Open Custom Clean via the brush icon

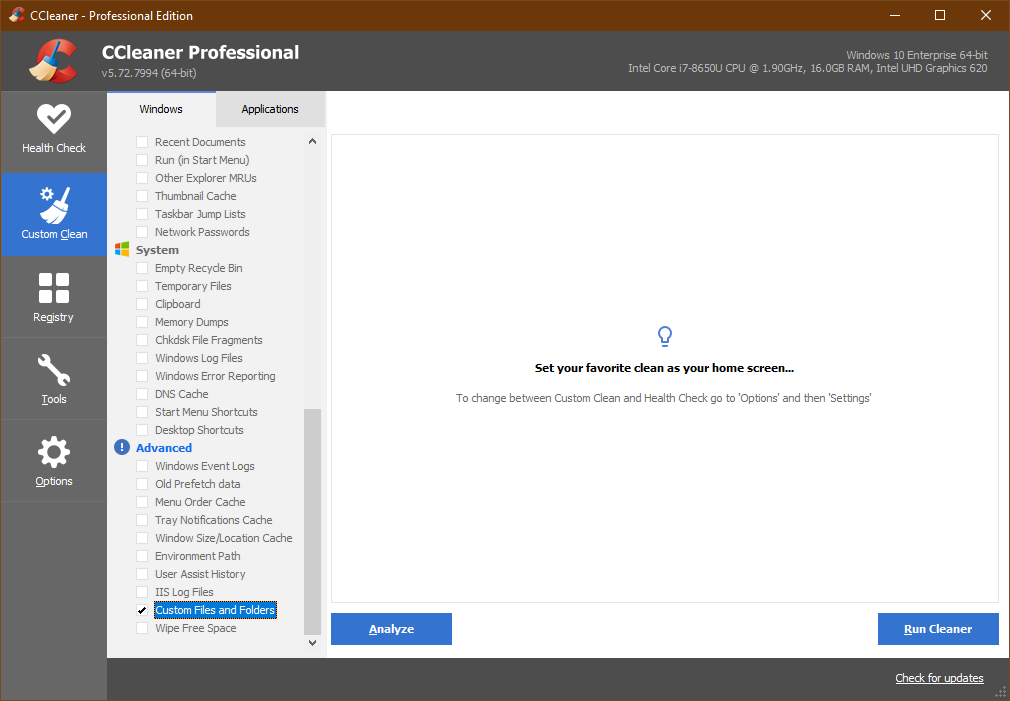[54, 207]
